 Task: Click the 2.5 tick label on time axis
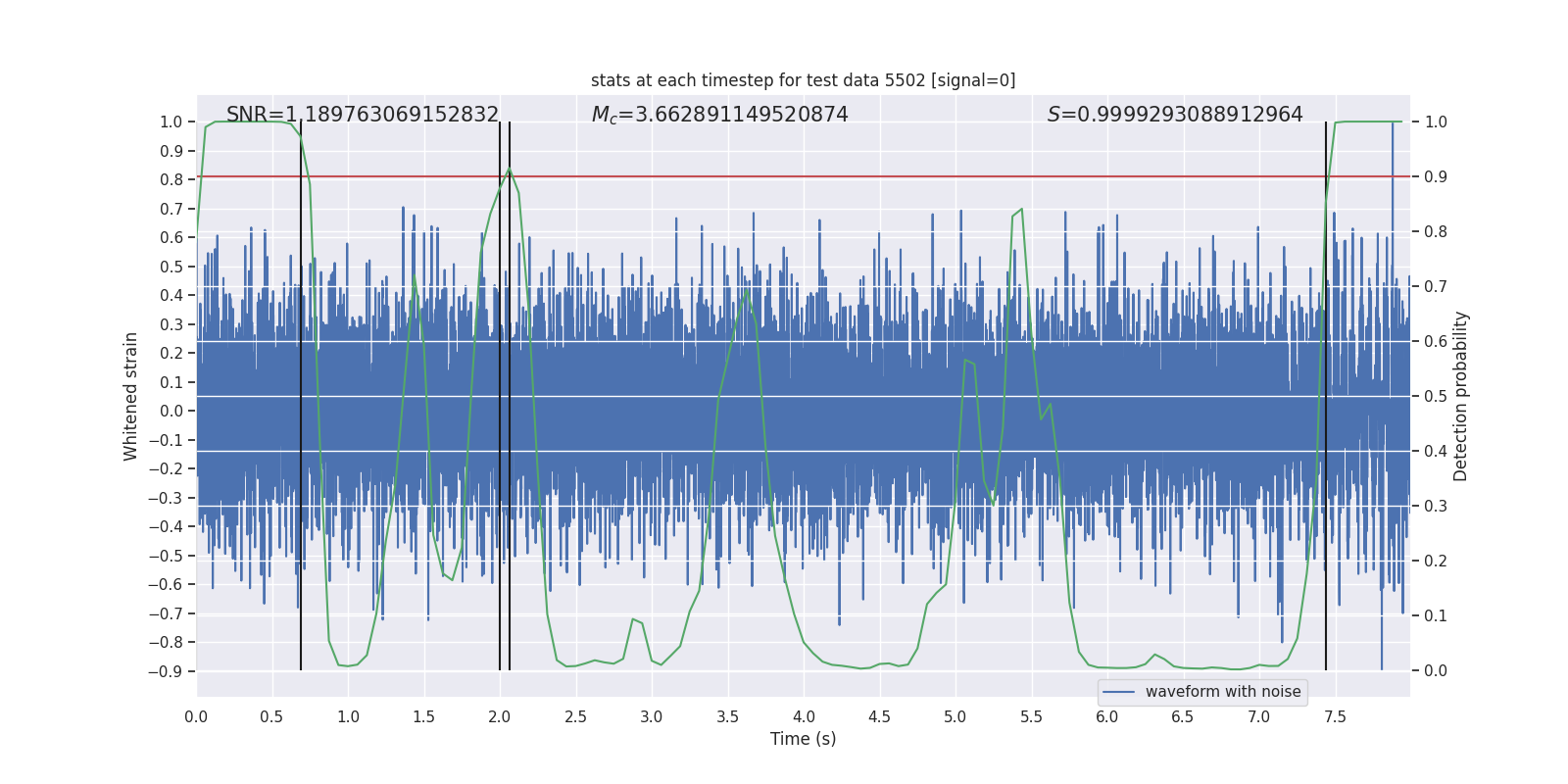click(x=575, y=717)
